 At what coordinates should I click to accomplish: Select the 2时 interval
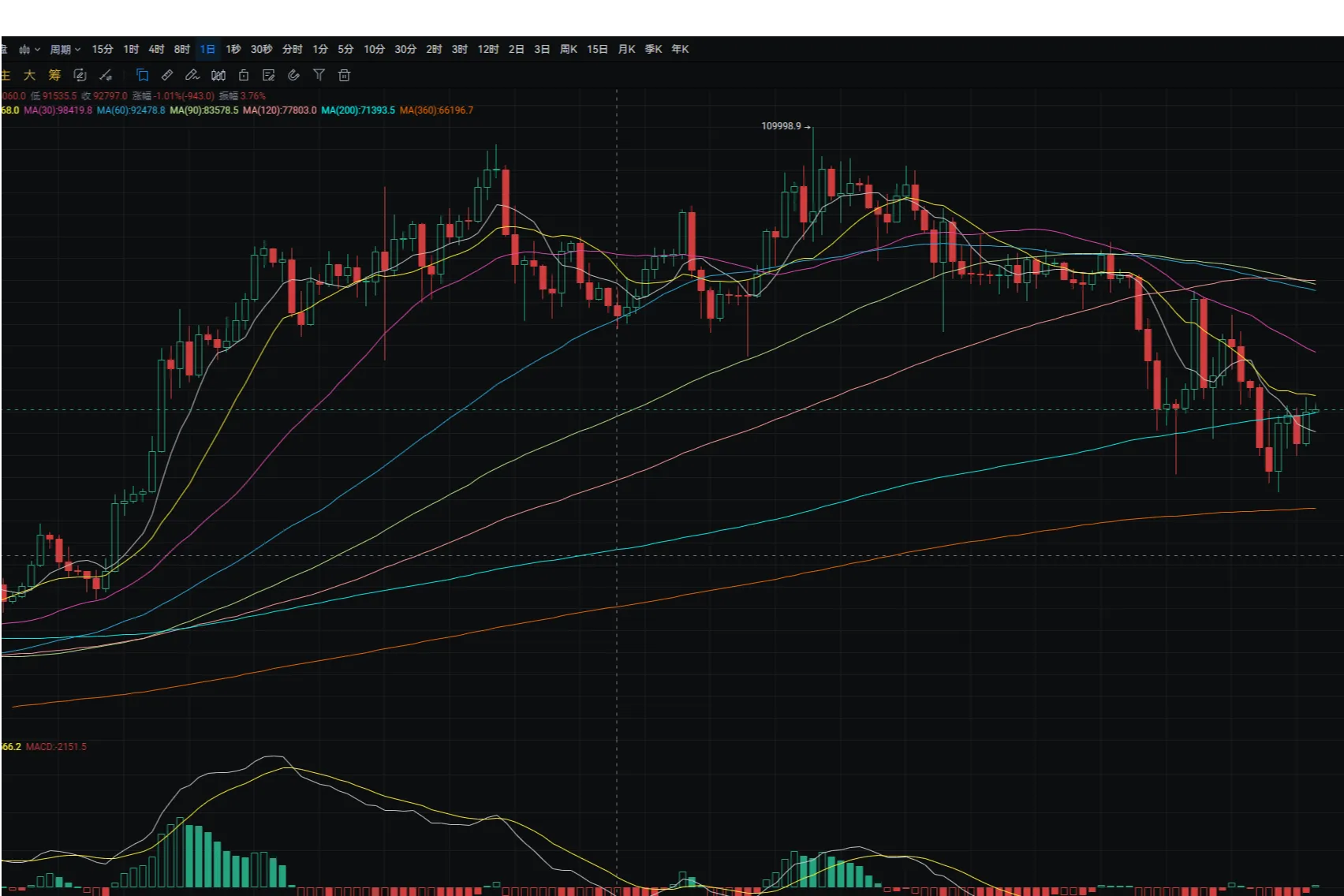434,50
